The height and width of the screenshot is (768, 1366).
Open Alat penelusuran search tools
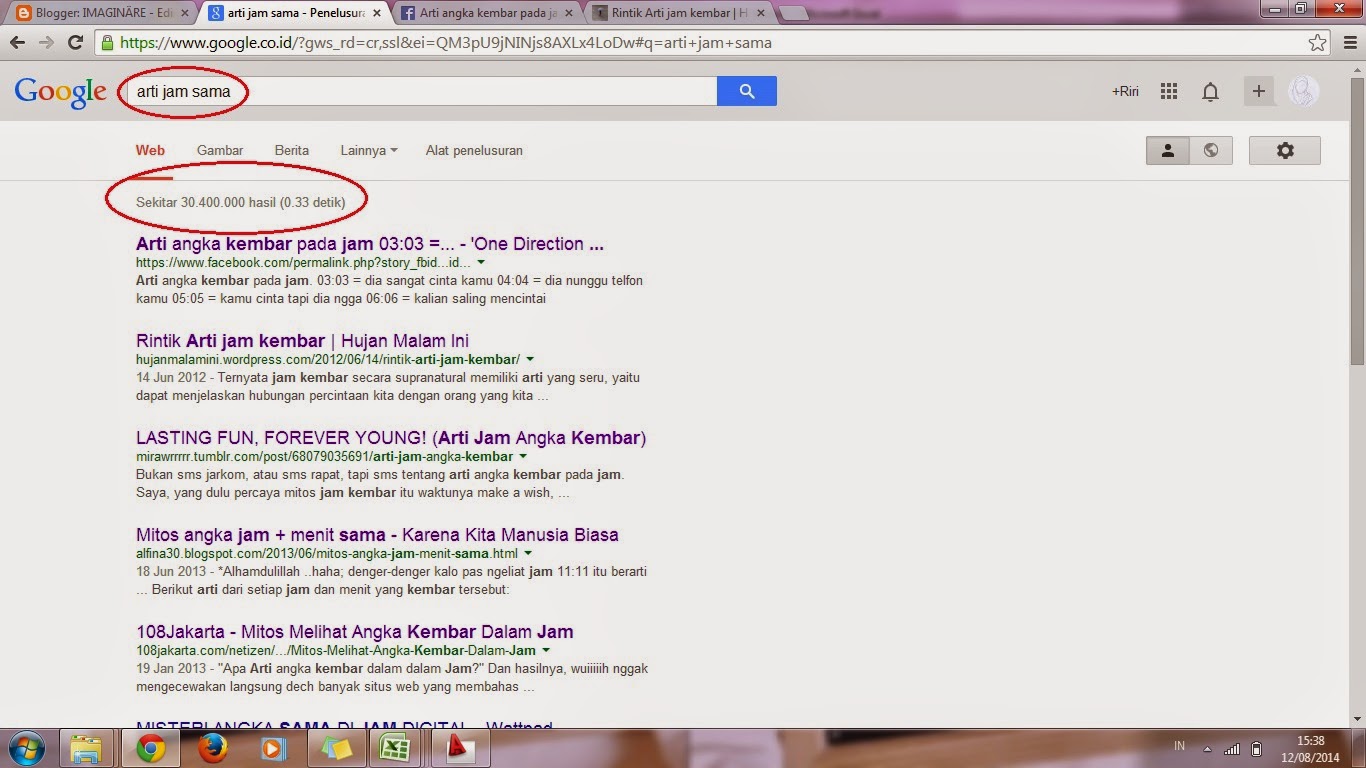pyautogui.click(x=474, y=150)
